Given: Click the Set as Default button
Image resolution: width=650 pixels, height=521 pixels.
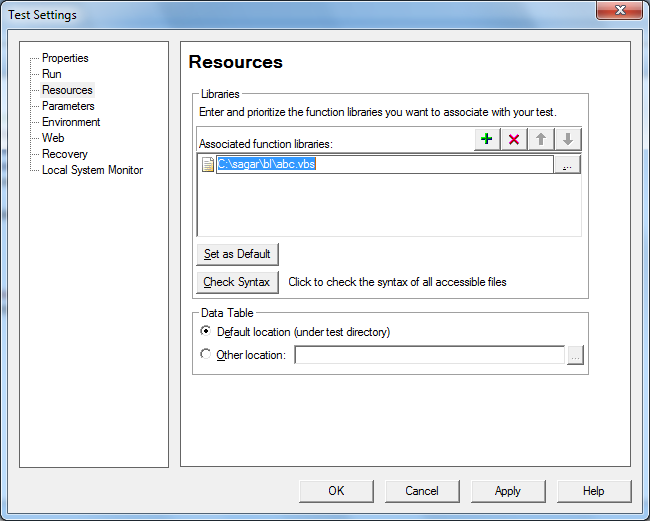Looking at the screenshot, I should point(237,254).
